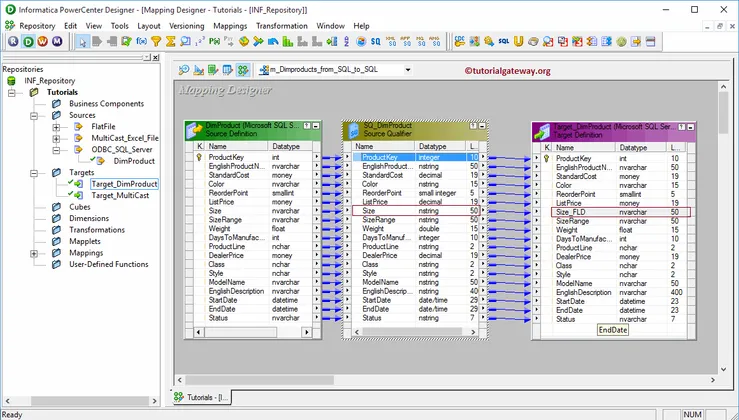Collapse the ODBC_SQL_Server node

[x=56, y=150]
